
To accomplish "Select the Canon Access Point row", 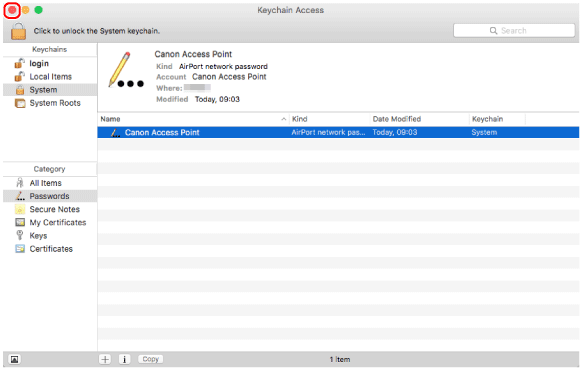I will [x=338, y=132].
